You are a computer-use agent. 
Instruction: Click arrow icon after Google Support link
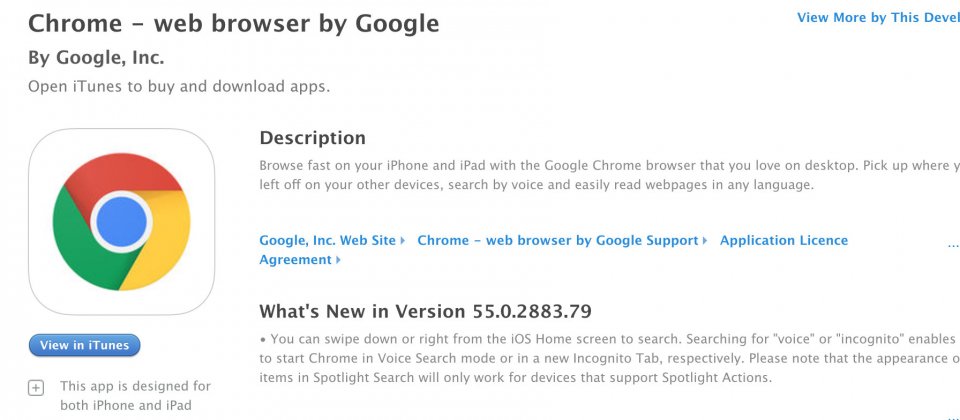coord(705,241)
